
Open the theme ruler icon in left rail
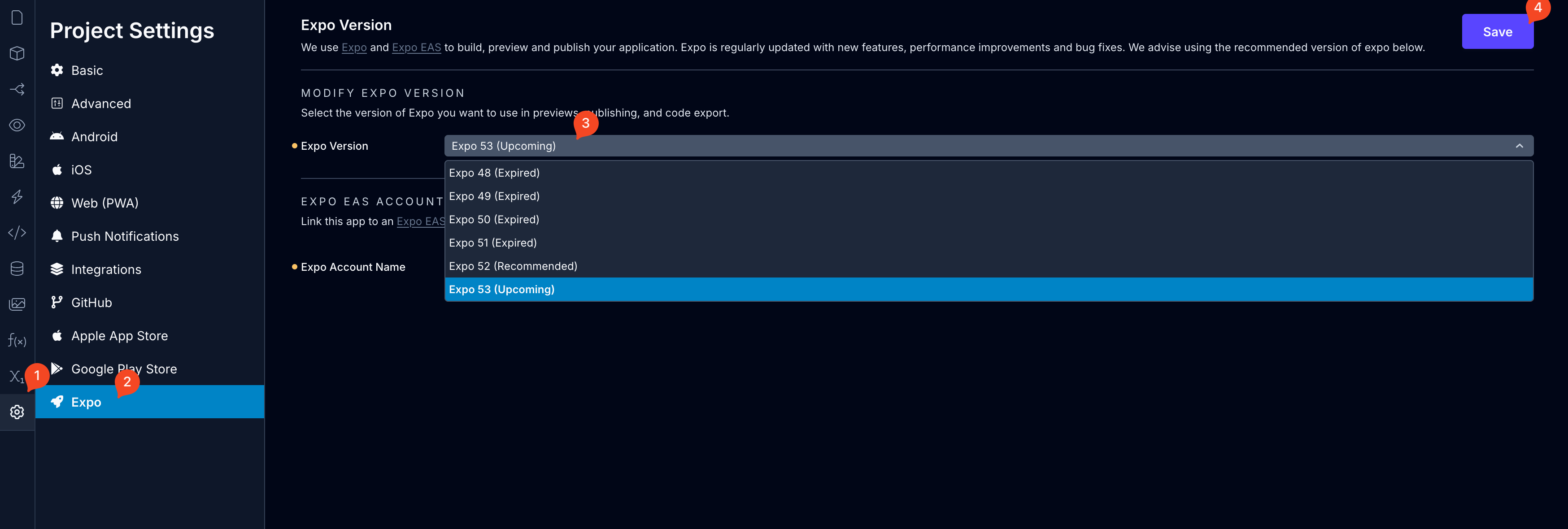pyautogui.click(x=17, y=160)
